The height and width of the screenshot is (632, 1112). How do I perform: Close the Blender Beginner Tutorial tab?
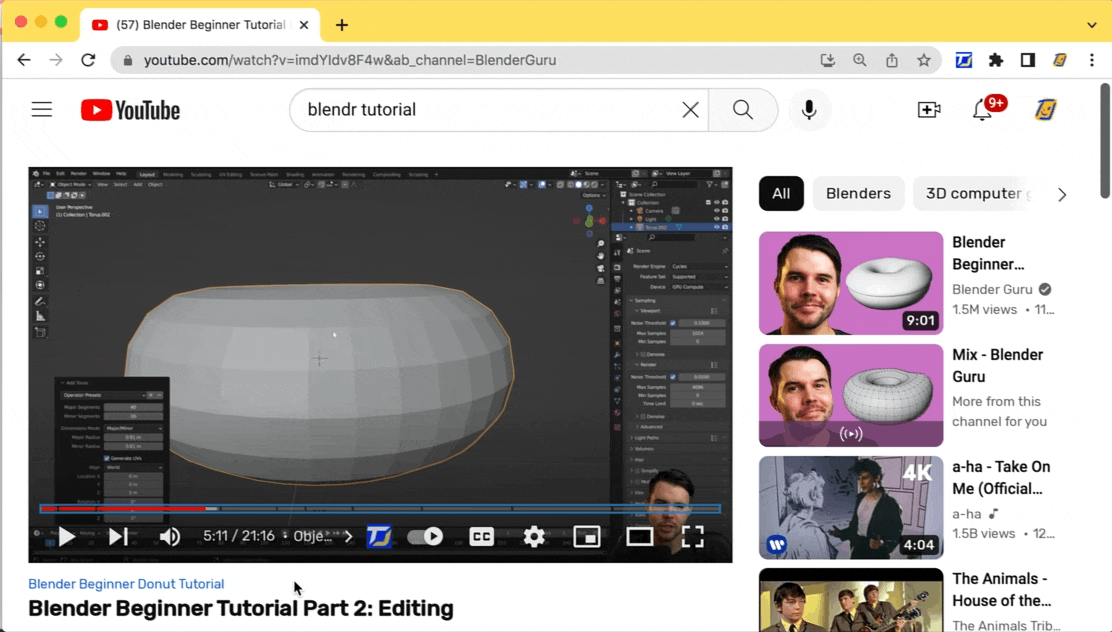pyautogui.click(x=304, y=25)
